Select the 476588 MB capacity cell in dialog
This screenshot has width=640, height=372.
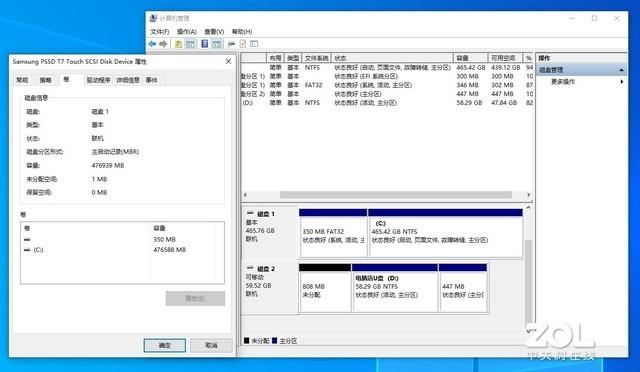pyautogui.click(x=169, y=249)
